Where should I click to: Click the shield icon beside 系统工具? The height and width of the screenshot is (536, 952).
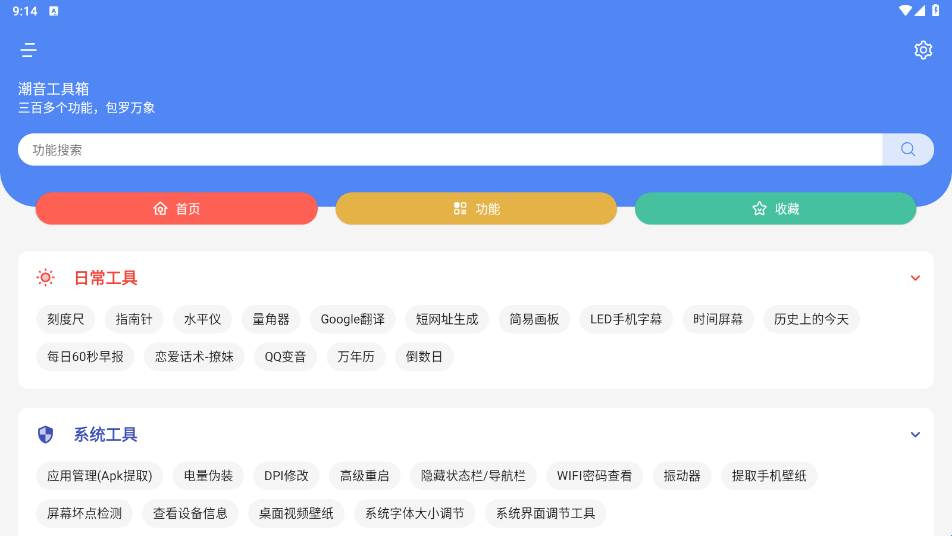pyautogui.click(x=45, y=435)
